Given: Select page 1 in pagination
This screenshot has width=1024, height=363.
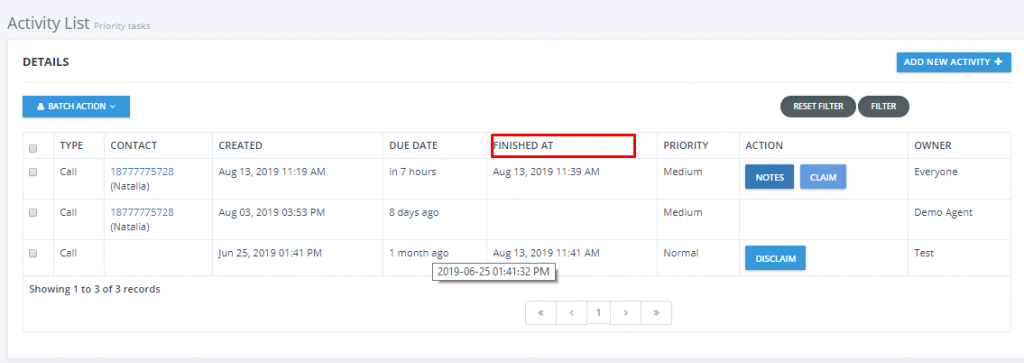Looking at the screenshot, I should [598, 313].
